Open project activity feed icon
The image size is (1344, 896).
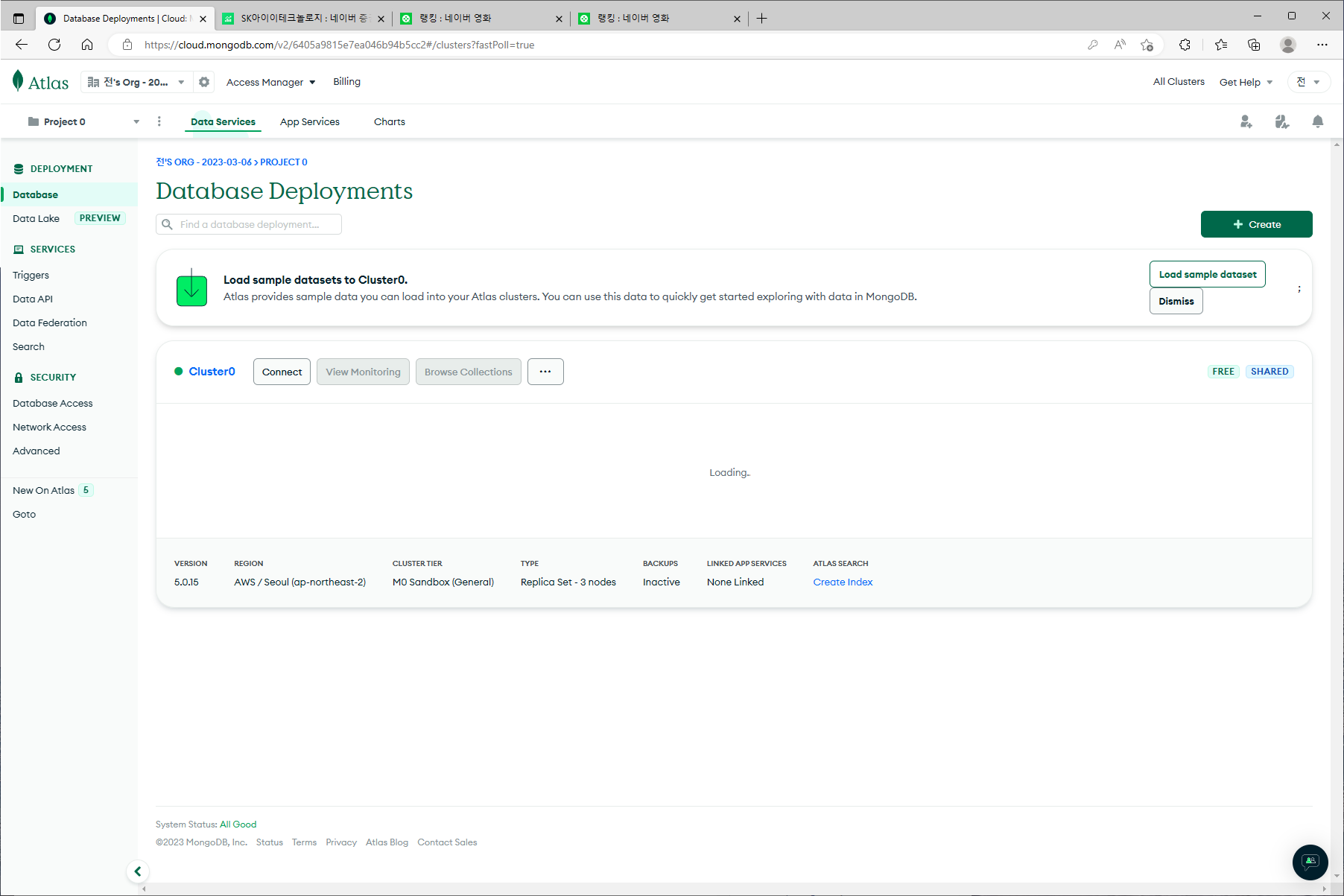tap(1281, 121)
